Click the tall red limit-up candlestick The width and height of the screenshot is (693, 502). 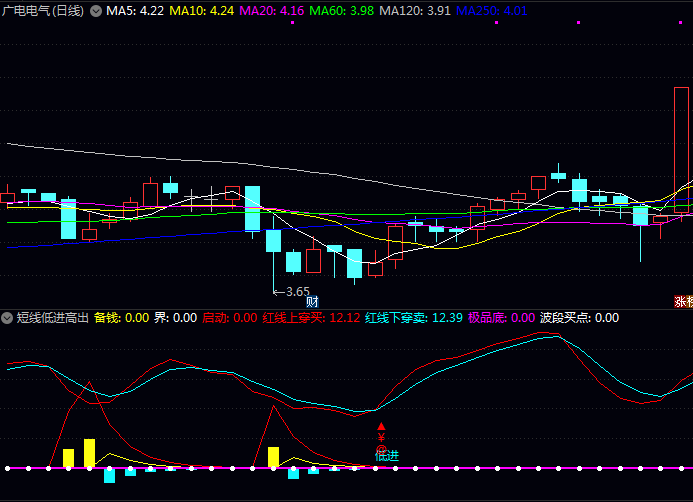(x=681, y=150)
